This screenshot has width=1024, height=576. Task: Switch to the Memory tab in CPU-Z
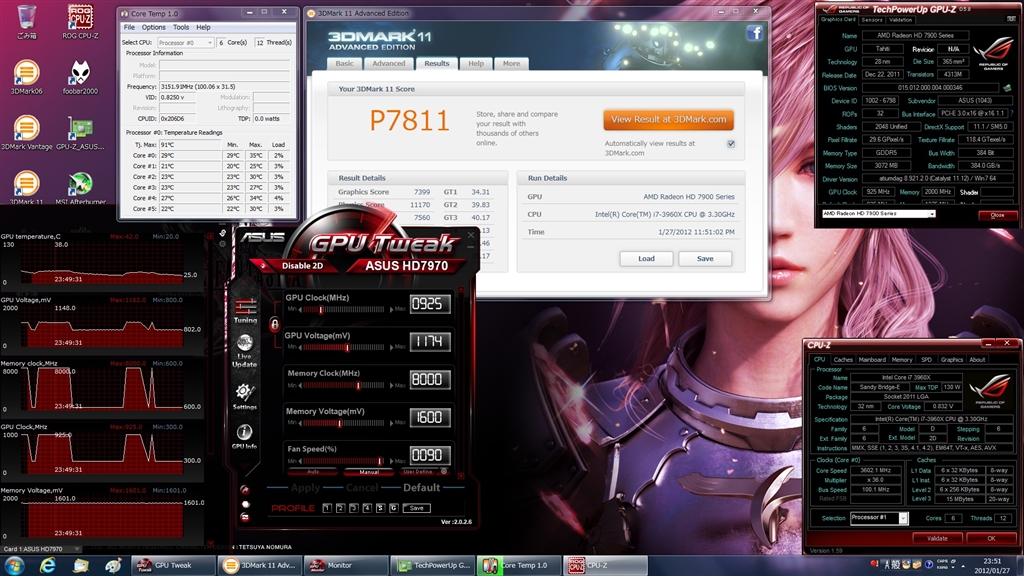click(902, 359)
